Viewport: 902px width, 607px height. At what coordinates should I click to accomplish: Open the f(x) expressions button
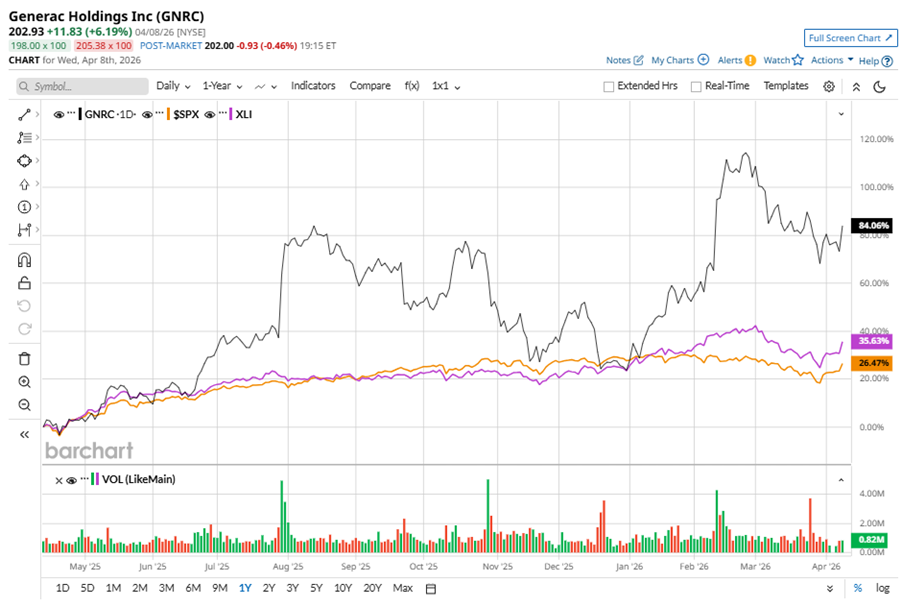pyautogui.click(x=412, y=86)
